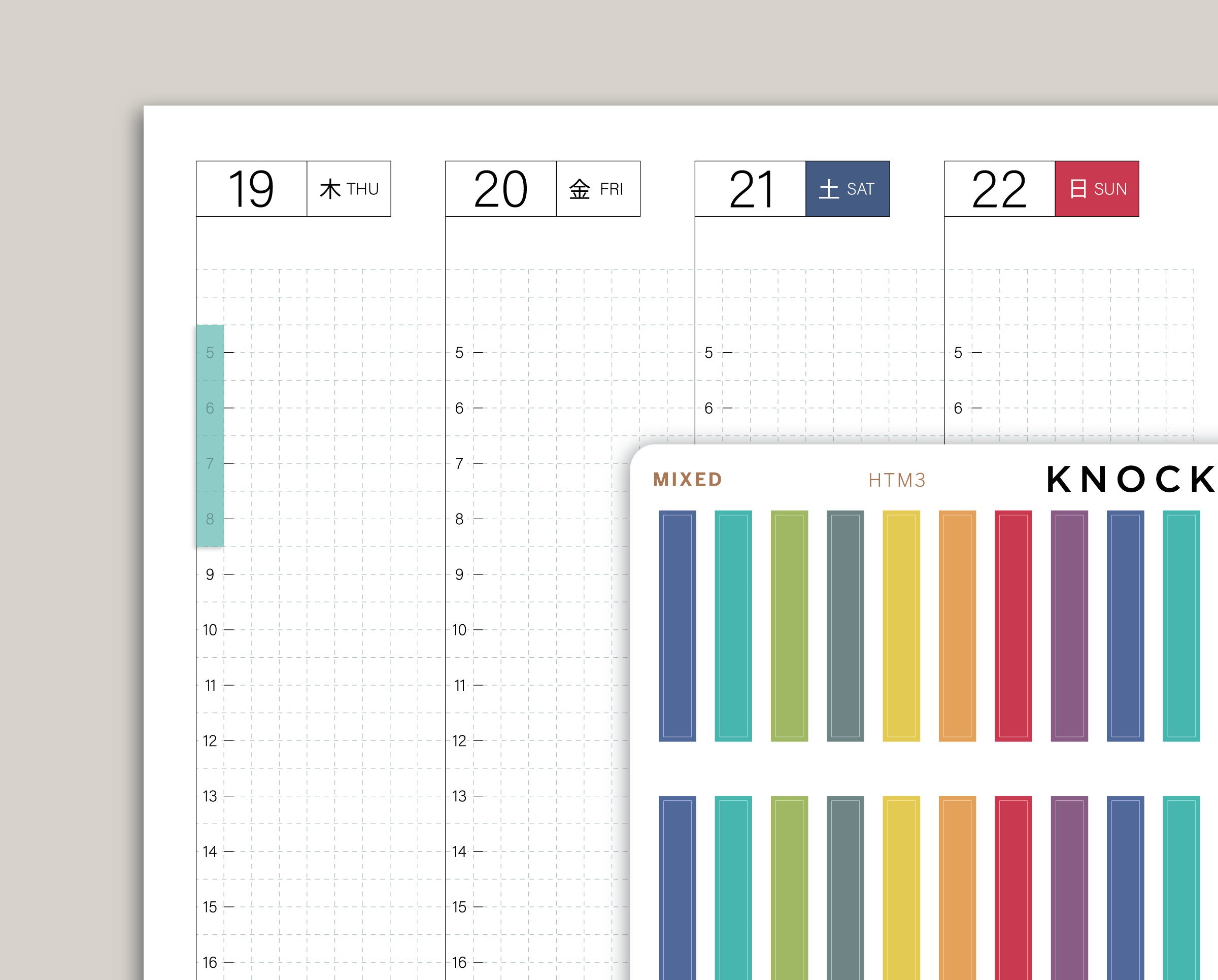Click the HTM3 code text
Viewport: 1218px width, 980px height.
(x=897, y=480)
